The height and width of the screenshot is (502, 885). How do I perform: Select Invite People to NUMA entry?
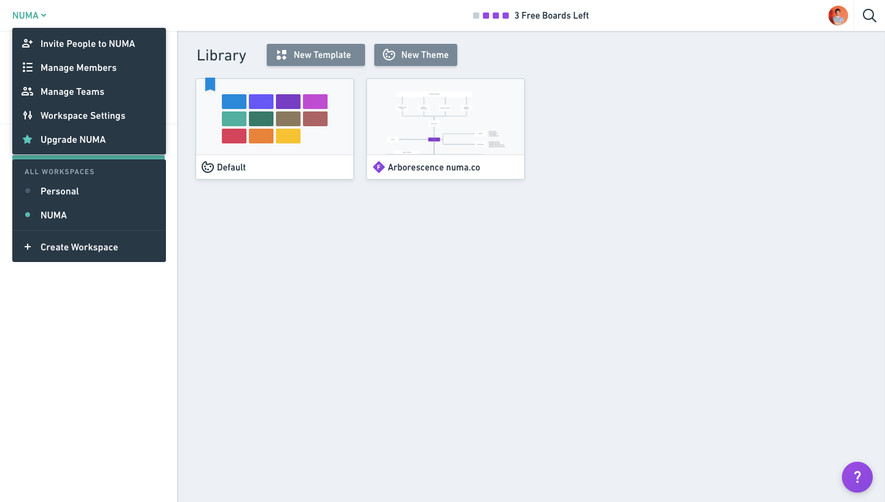(89, 43)
